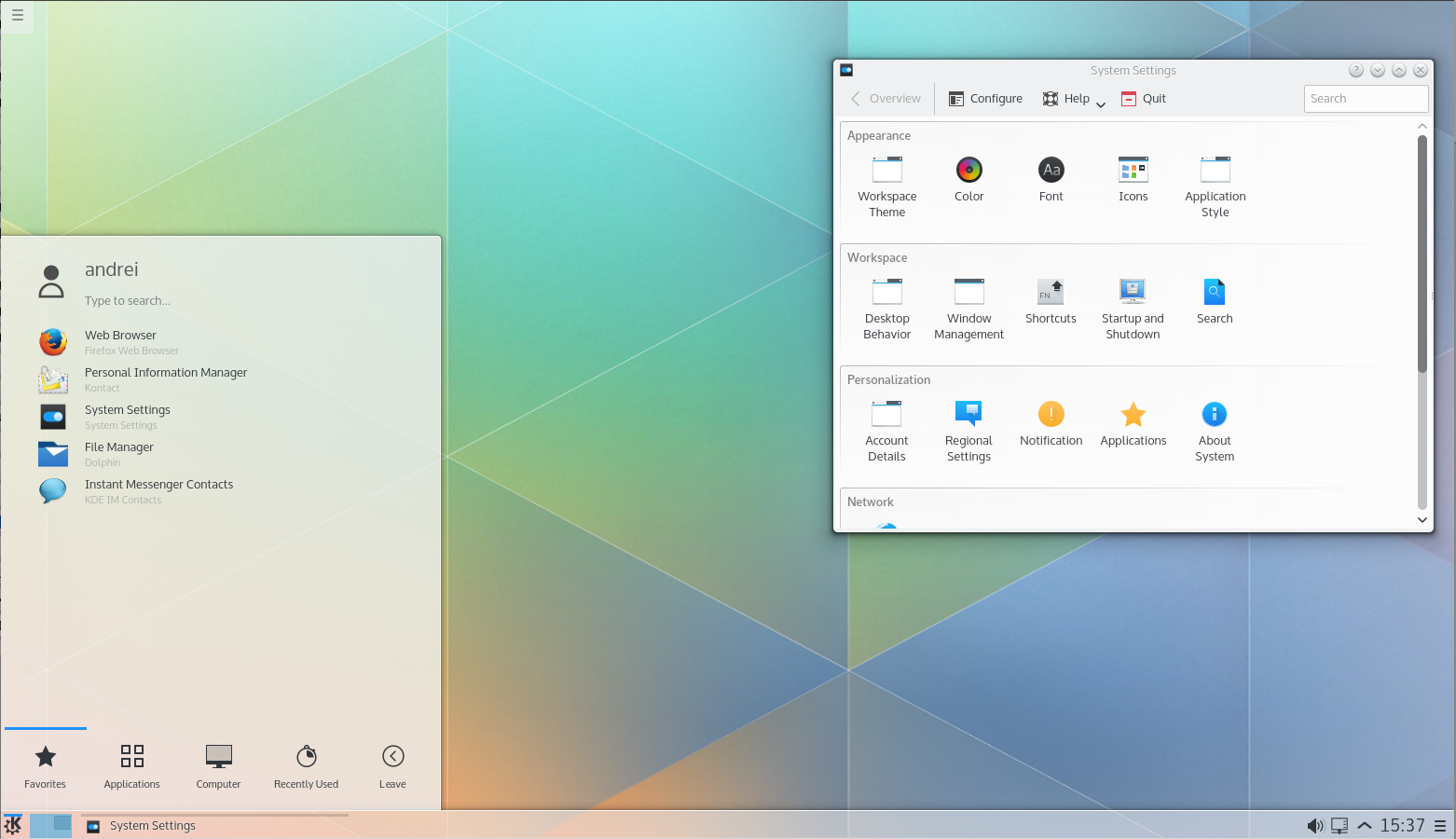Open the Shortcuts settings module
This screenshot has width=1456, height=839.
1051,301
